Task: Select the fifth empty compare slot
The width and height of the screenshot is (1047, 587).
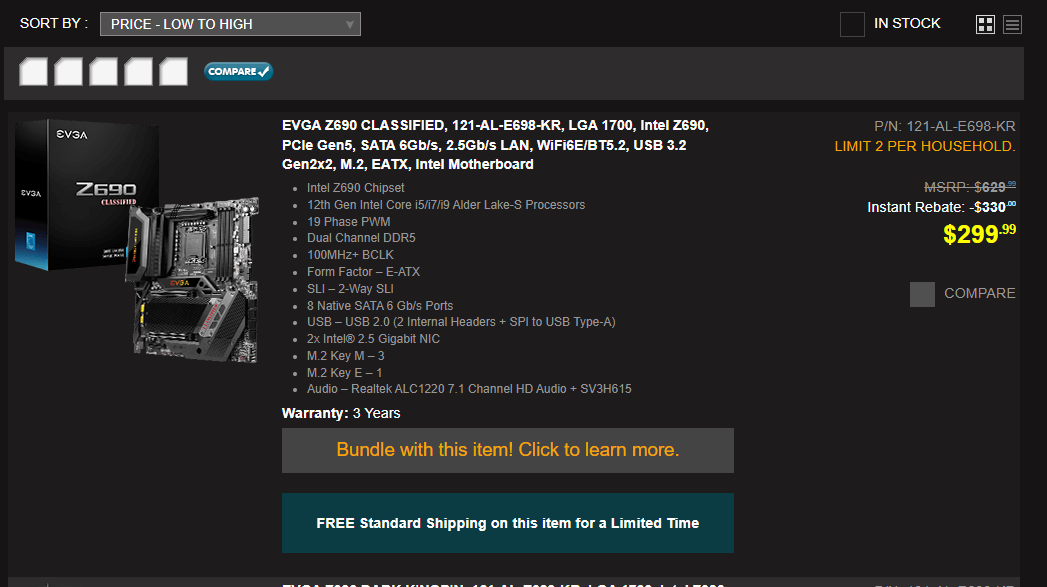Action: point(174,71)
